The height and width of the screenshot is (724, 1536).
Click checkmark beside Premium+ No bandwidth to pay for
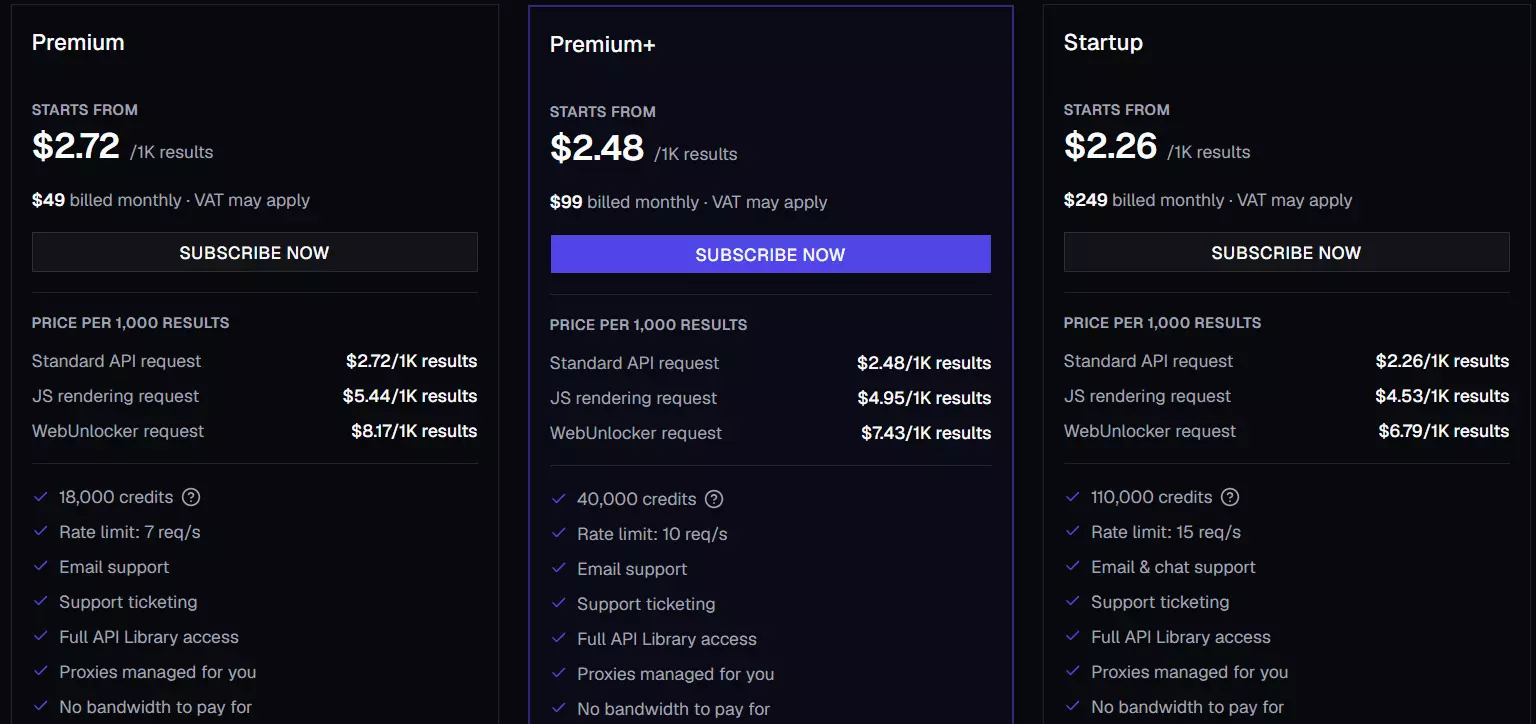[x=559, y=708]
